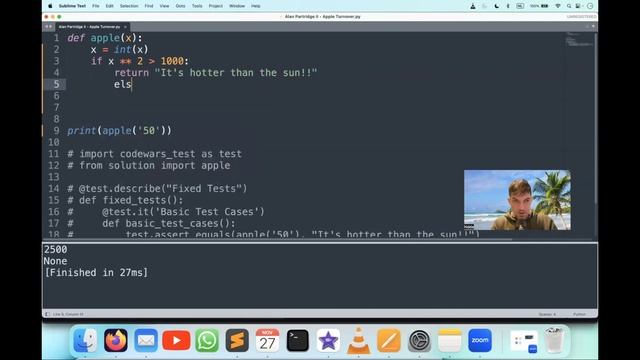
Task: Click the string "It's hotter than the sun!!" on line 4
Action: [236, 73]
